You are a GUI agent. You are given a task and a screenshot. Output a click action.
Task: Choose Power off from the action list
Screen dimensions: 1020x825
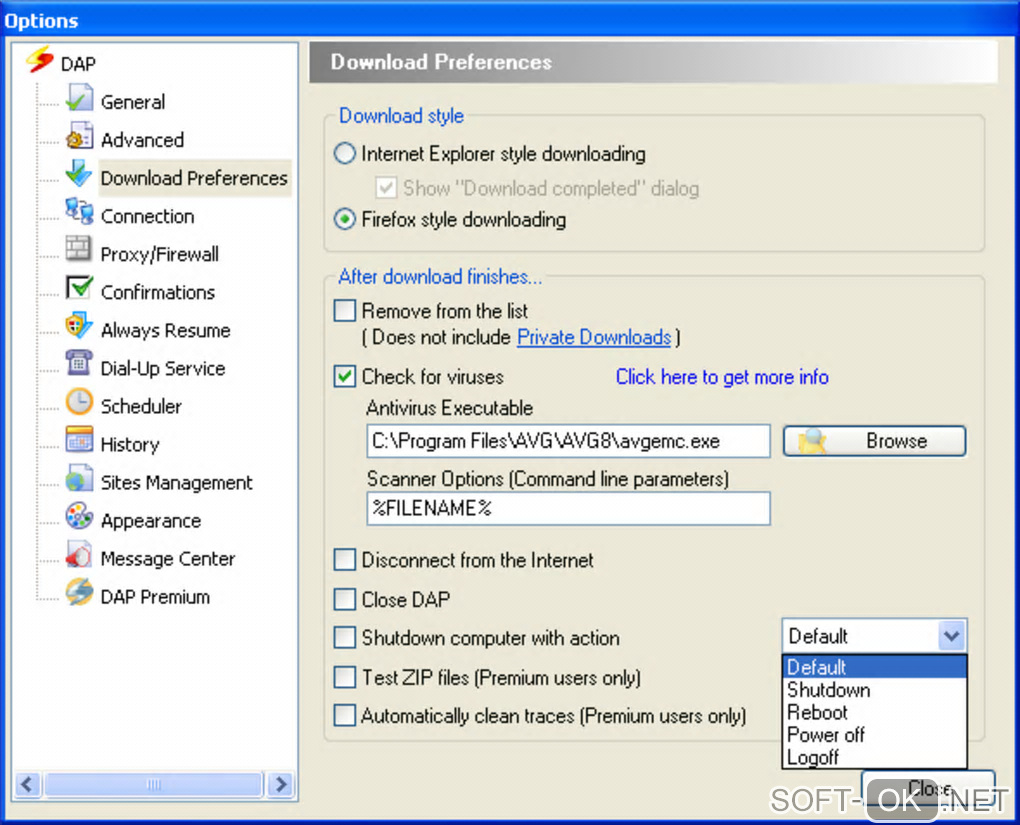click(x=874, y=735)
